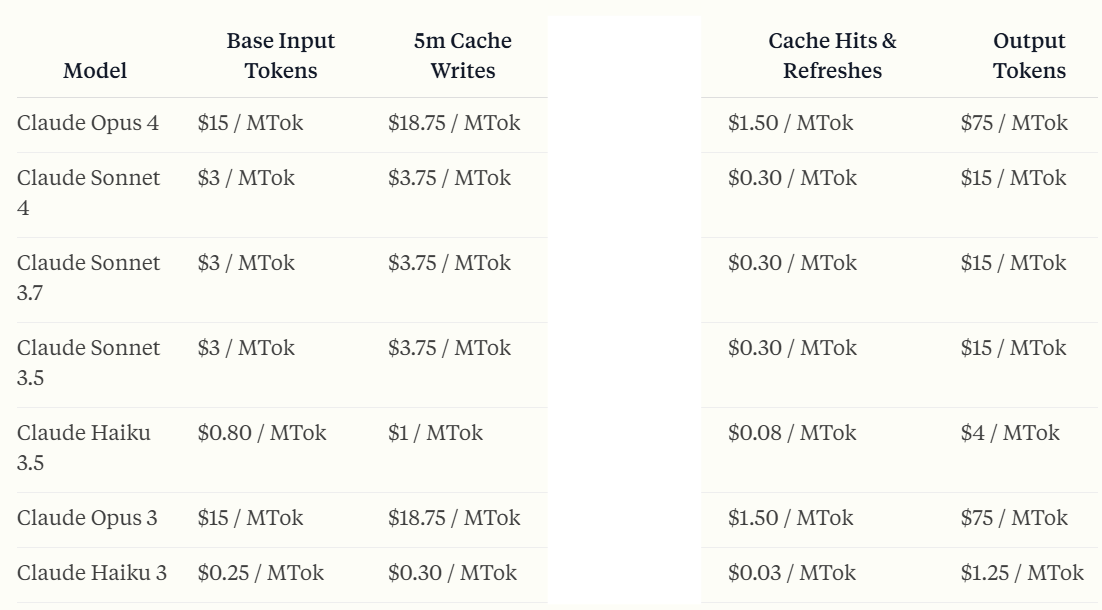The height and width of the screenshot is (610, 1102).
Task: Select the Cache Hits & Refreshes header
Action: coord(832,56)
